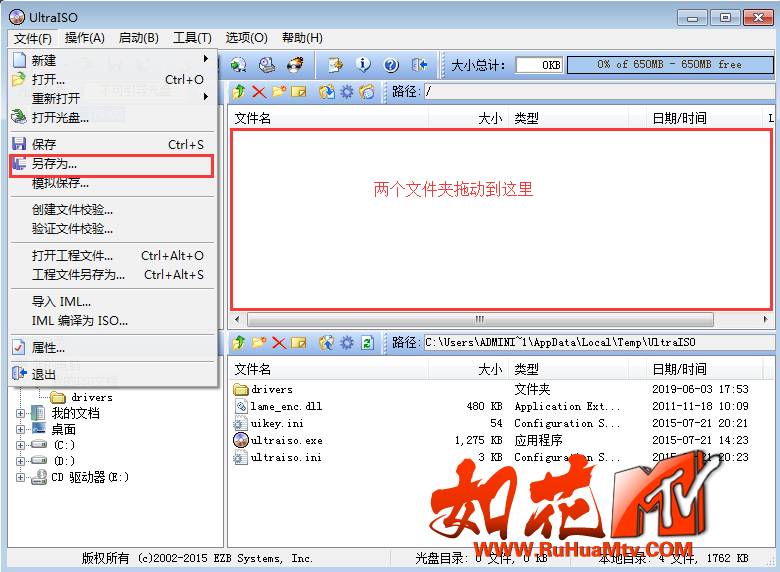The image size is (780, 572).
Task: Choose 模拟保存... menu entry
Action: click(x=112, y=183)
